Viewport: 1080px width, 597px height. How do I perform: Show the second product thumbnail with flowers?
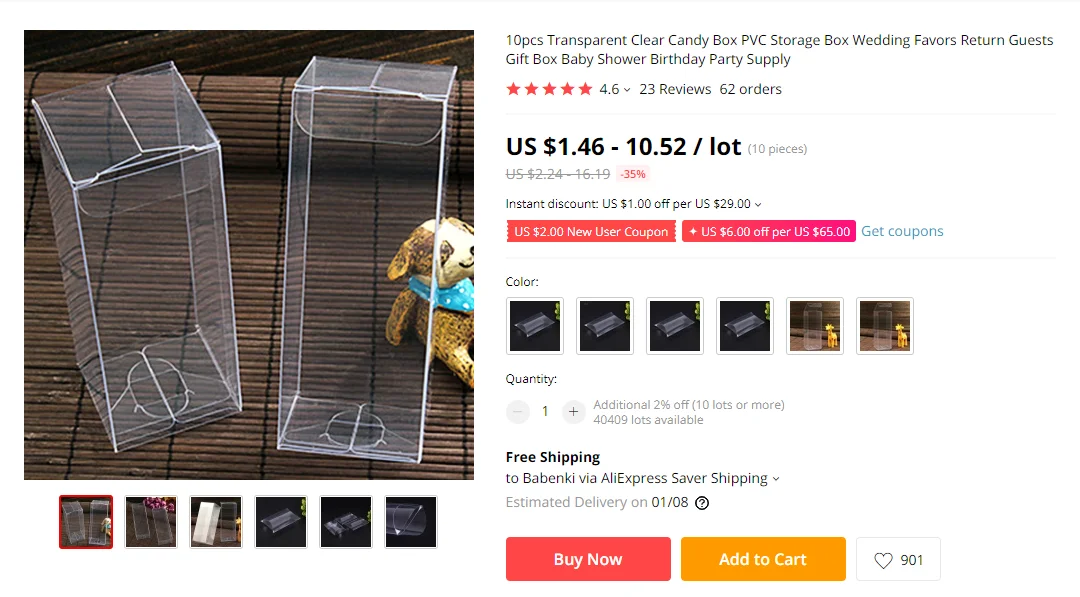click(151, 522)
